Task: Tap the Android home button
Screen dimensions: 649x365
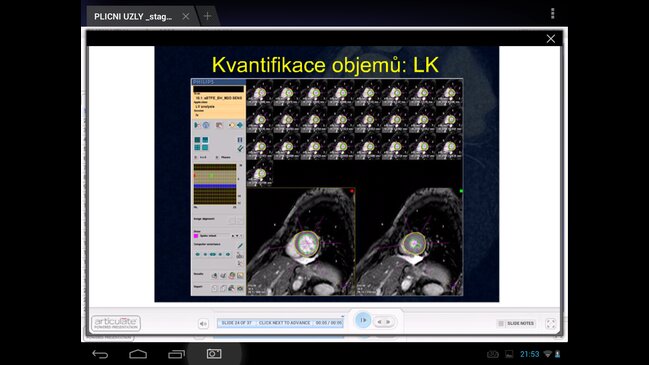Action: point(138,354)
